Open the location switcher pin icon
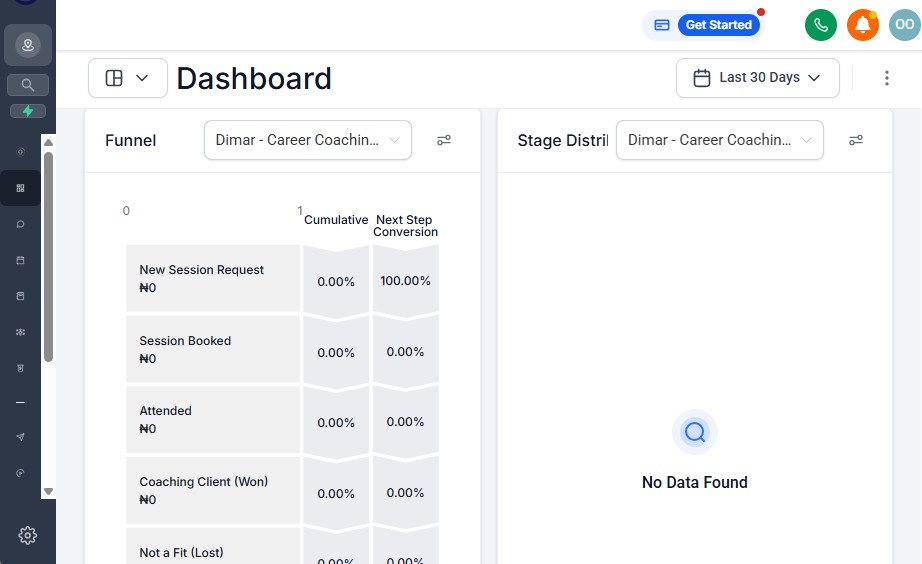 click(28, 45)
